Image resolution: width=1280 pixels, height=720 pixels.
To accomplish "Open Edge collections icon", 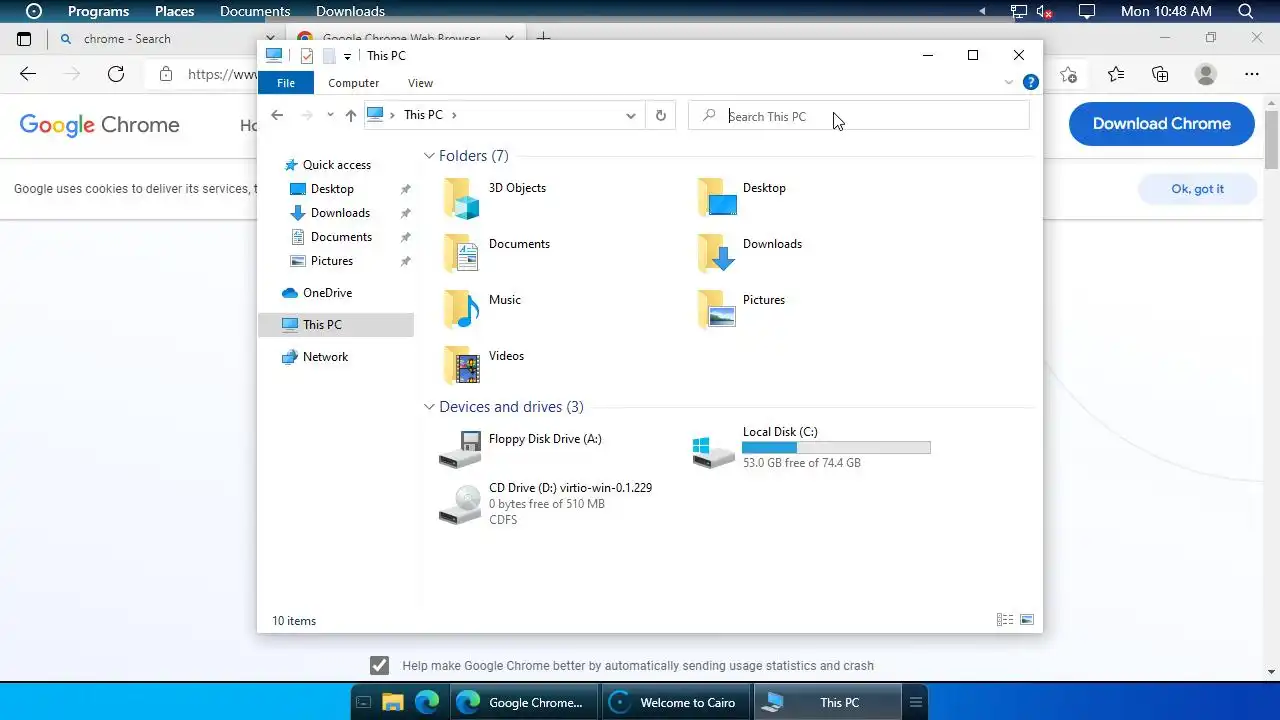I will click(x=1160, y=74).
